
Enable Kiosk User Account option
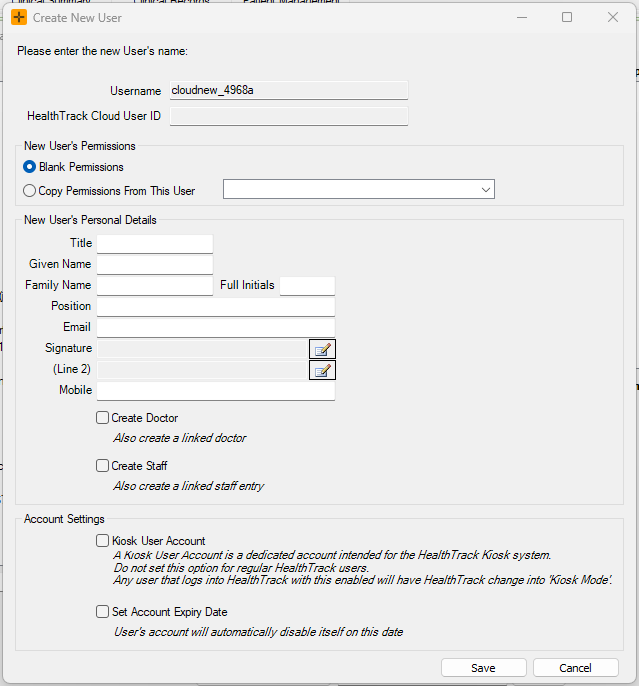coord(102,541)
